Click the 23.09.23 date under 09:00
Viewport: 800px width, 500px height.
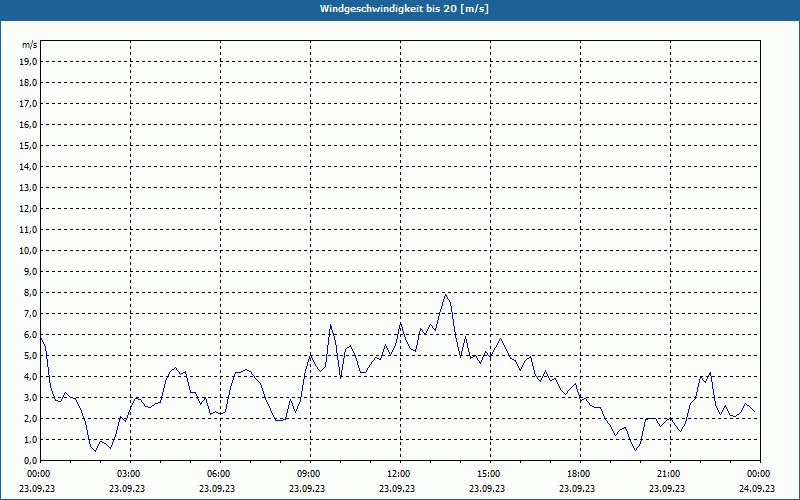coord(307,488)
